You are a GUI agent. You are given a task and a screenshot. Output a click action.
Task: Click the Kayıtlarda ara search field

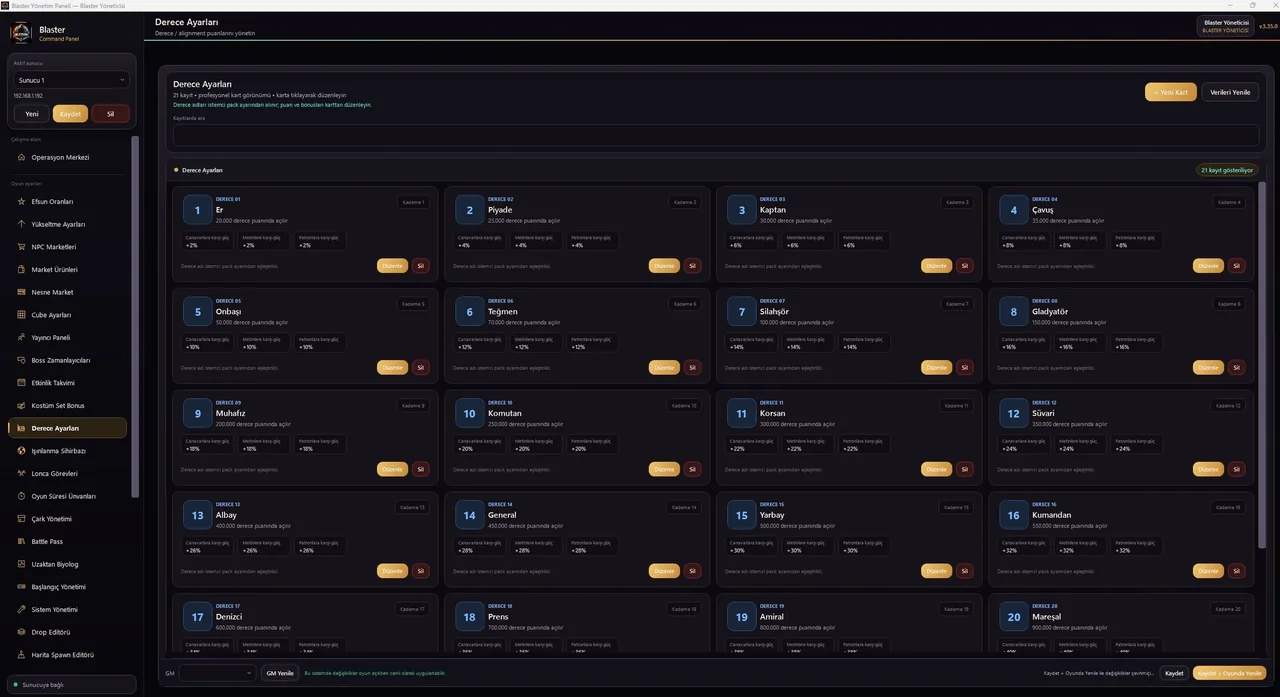pos(716,135)
